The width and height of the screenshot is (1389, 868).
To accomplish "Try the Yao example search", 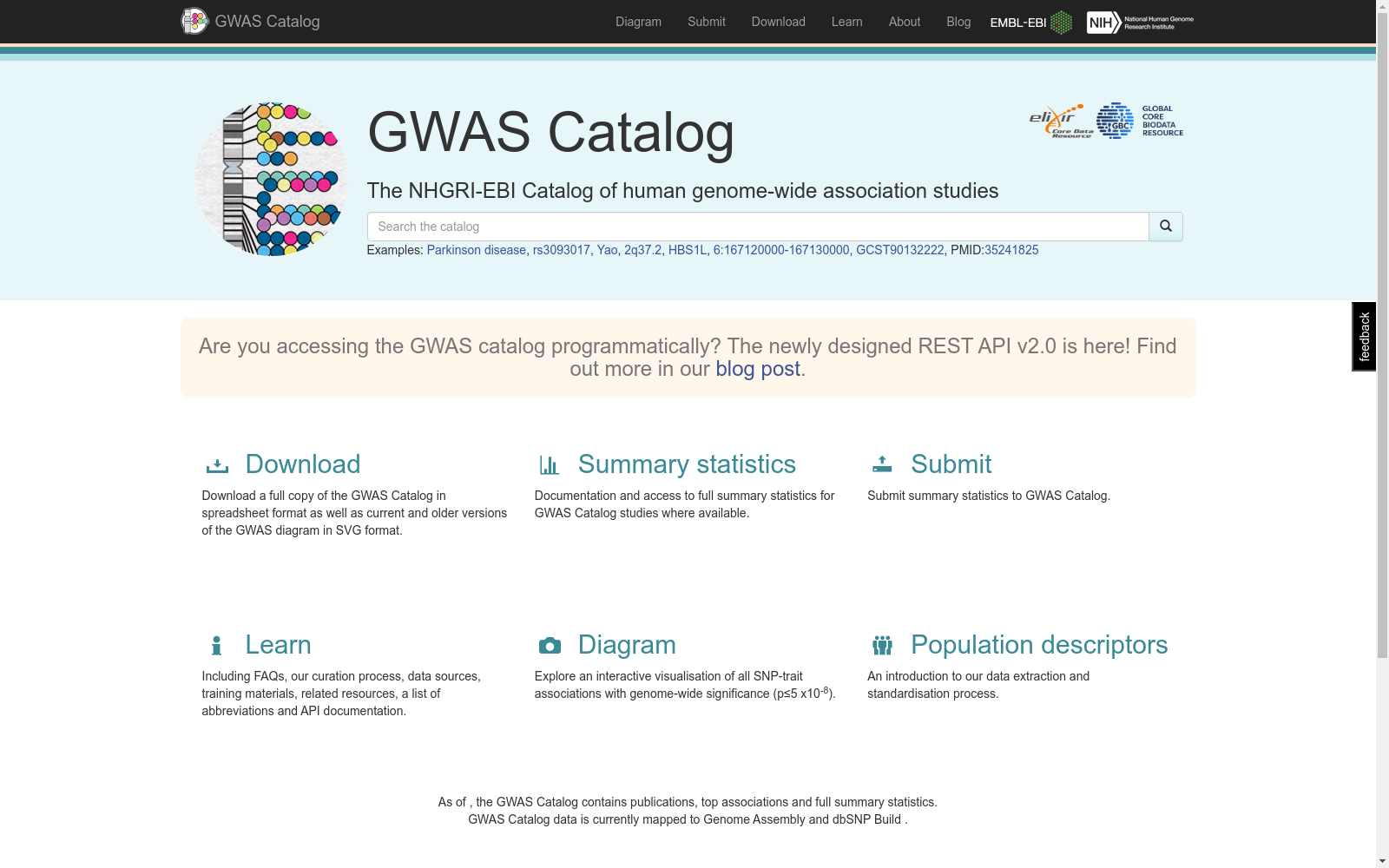I will [x=608, y=250].
